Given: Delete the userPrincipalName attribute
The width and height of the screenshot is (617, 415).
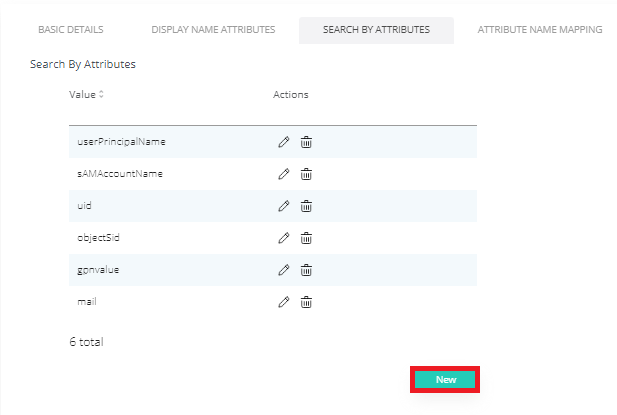Looking at the screenshot, I should (307, 142).
